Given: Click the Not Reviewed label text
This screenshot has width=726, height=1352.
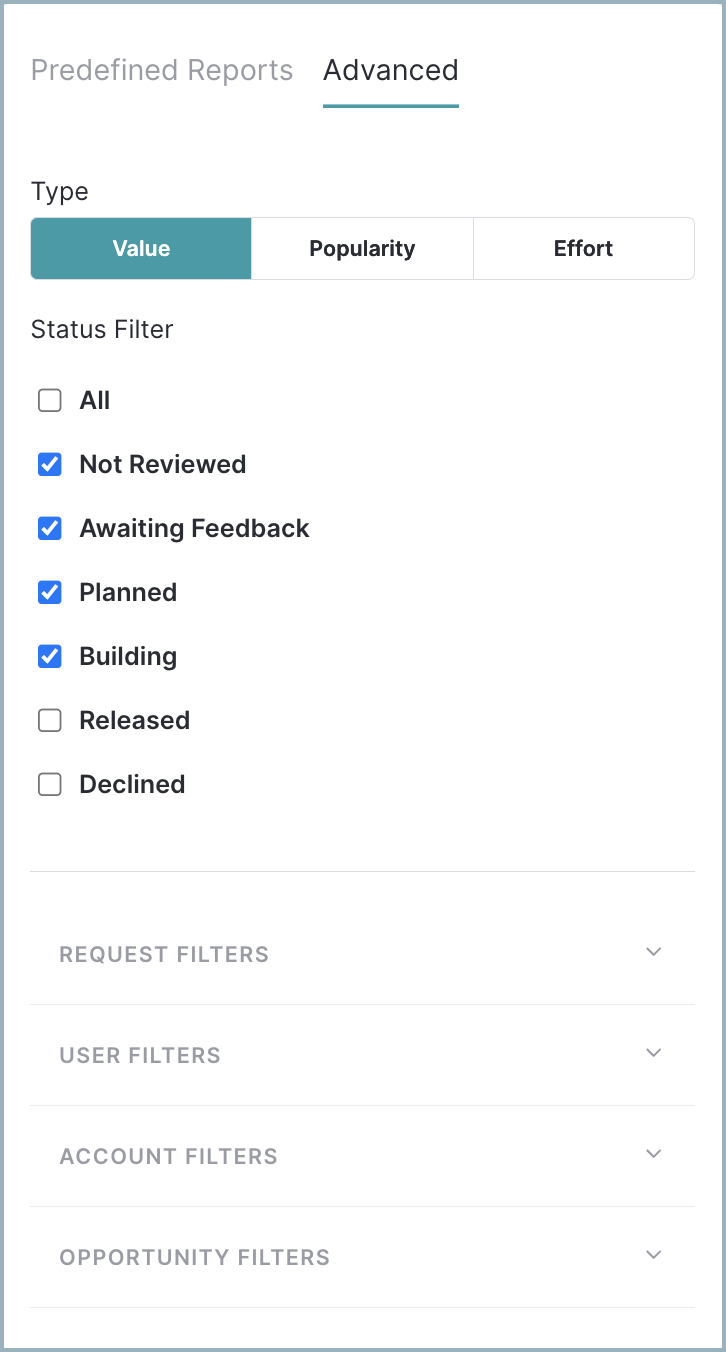Looking at the screenshot, I should (163, 465).
